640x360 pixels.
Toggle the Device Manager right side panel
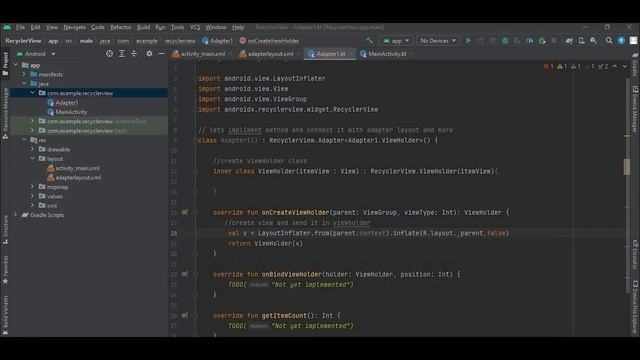click(635, 108)
